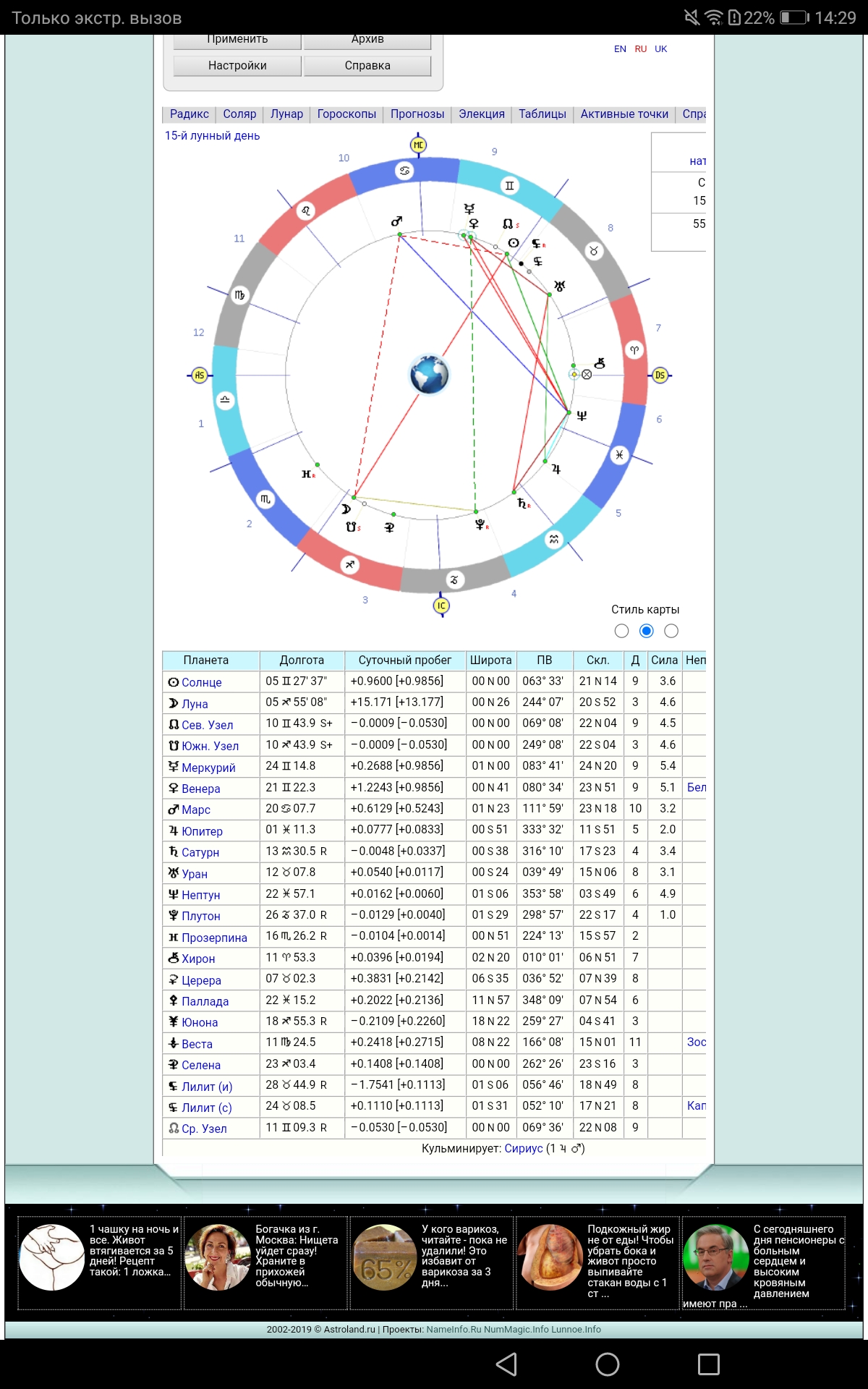Image resolution: width=868 pixels, height=1389 pixels.
Task: Click the Справка button
Action: [x=367, y=65]
